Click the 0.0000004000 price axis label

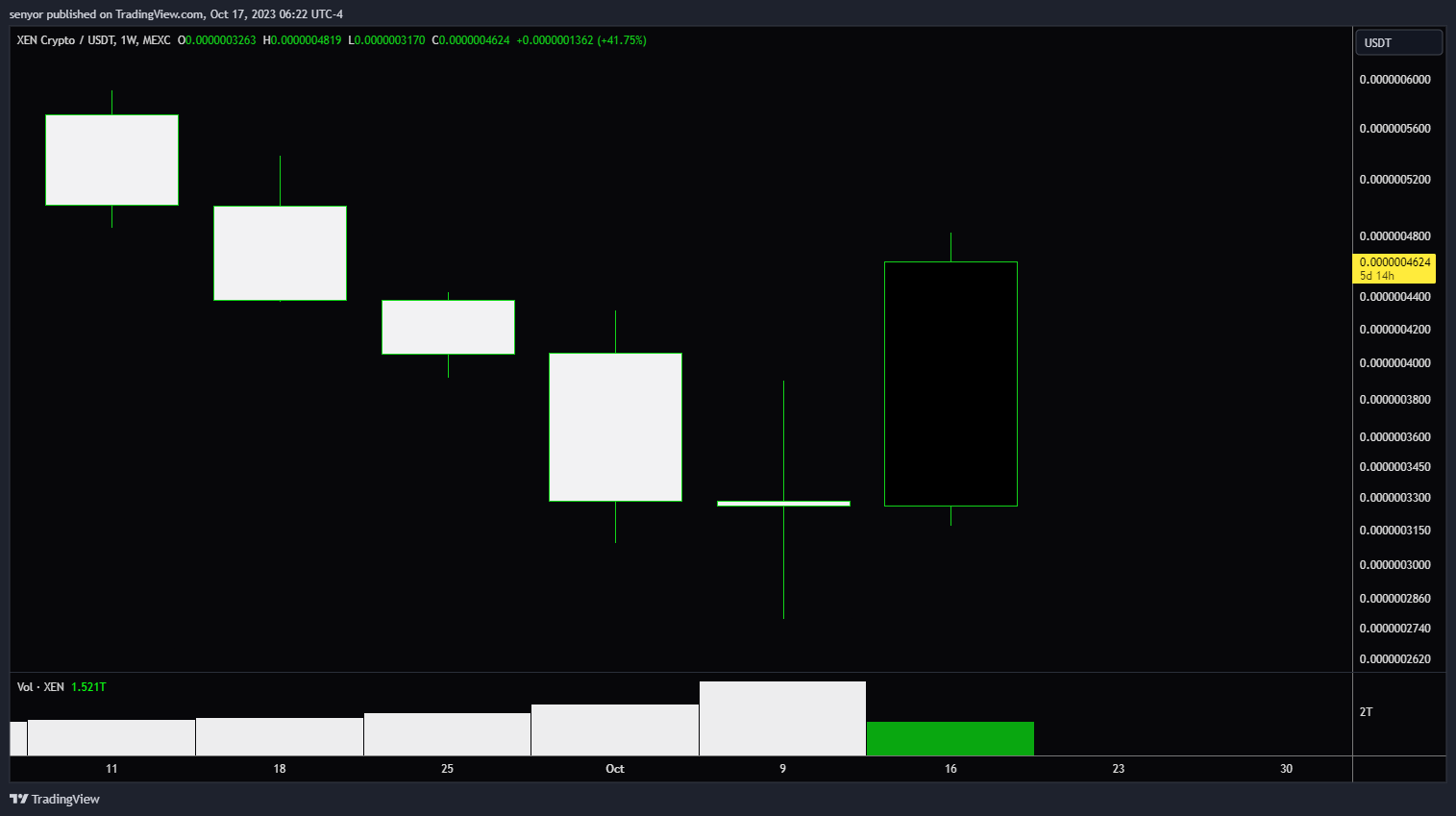1394,363
